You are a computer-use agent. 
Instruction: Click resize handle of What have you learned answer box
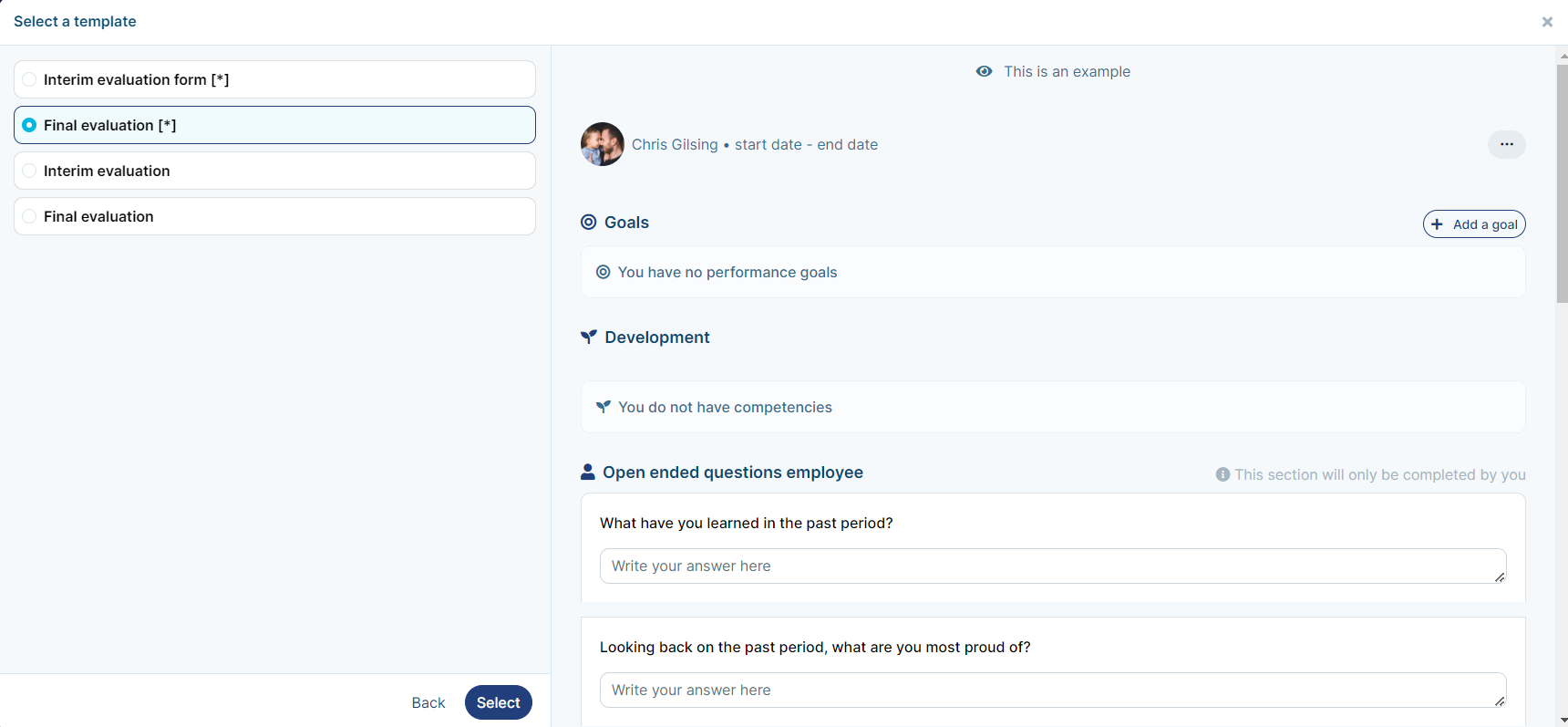(1500, 576)
